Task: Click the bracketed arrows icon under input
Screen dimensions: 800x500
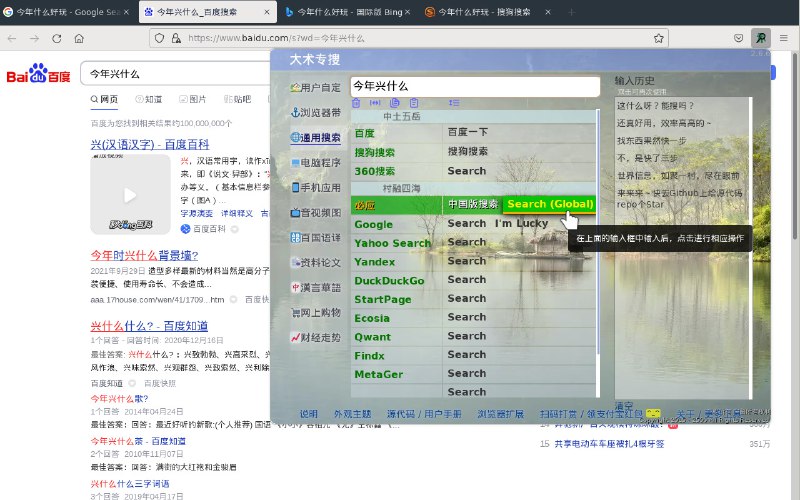Action: click(x=375, y=103)
